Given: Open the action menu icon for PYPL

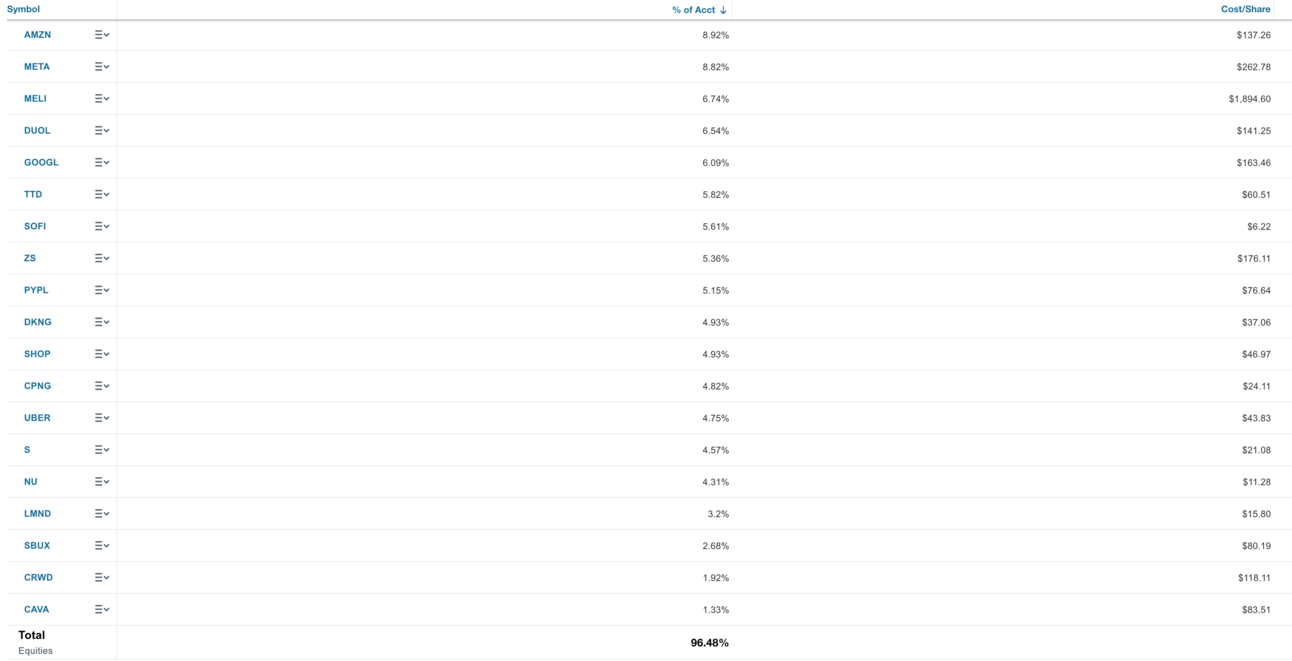Looking at the screenshot, I should pyautogui.click(x=102, y=291).
